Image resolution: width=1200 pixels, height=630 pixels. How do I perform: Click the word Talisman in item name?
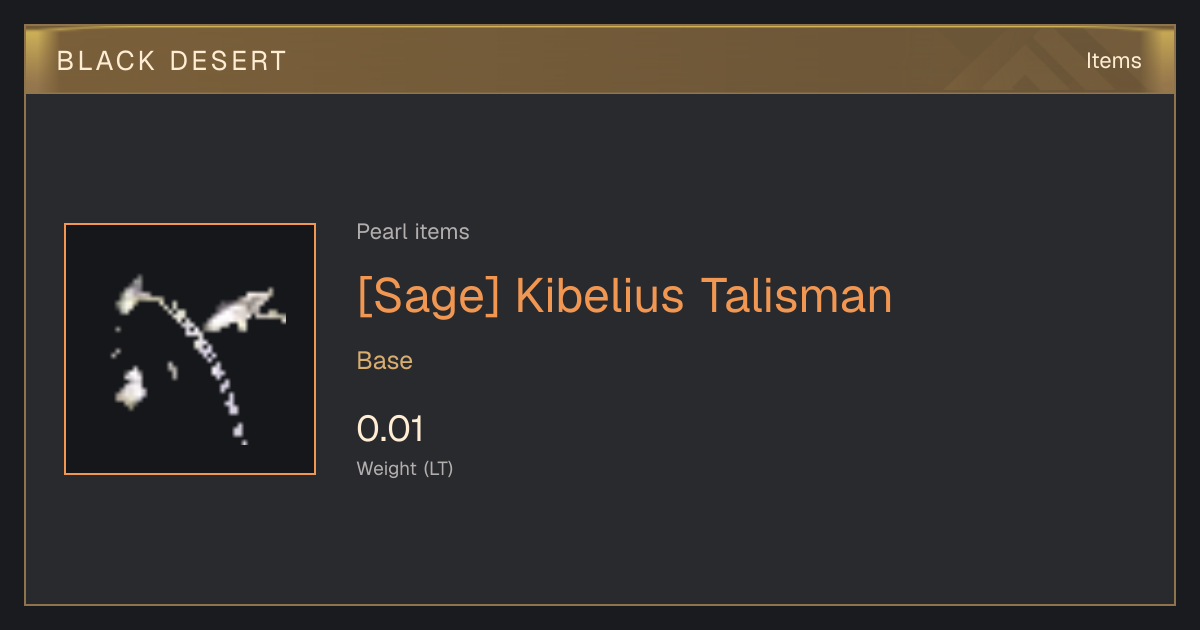pos(796,297)
